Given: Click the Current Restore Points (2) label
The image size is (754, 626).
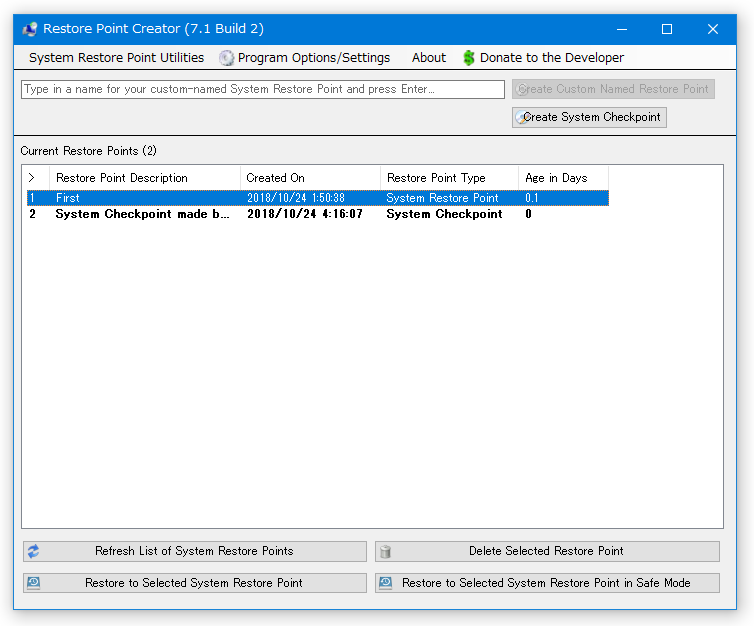Looking at the screenshot, I should 88,151.
